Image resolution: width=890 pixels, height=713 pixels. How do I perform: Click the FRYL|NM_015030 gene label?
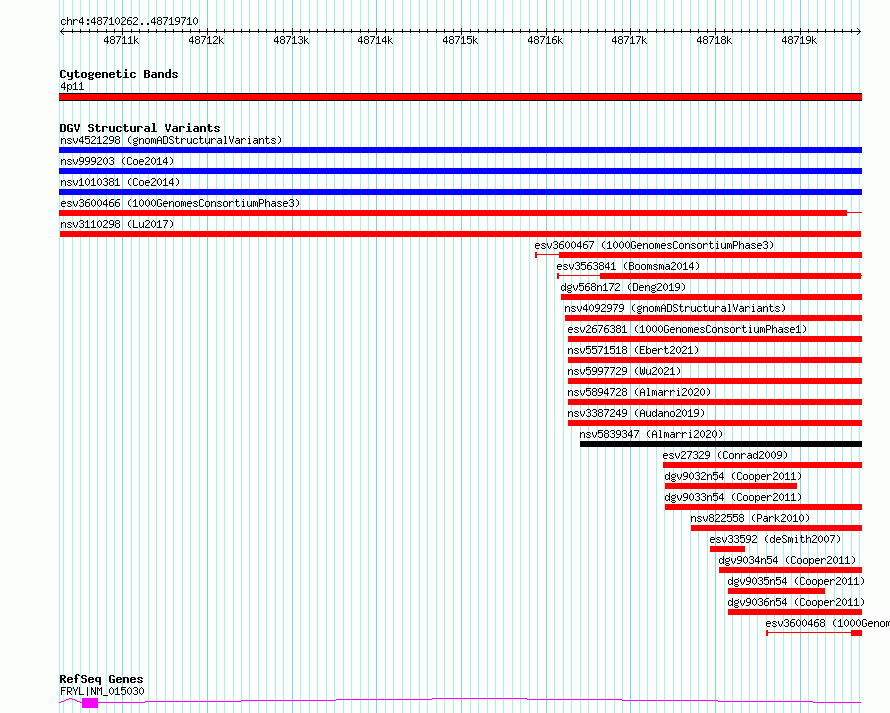pyautogui.click(x=102, y=691)
